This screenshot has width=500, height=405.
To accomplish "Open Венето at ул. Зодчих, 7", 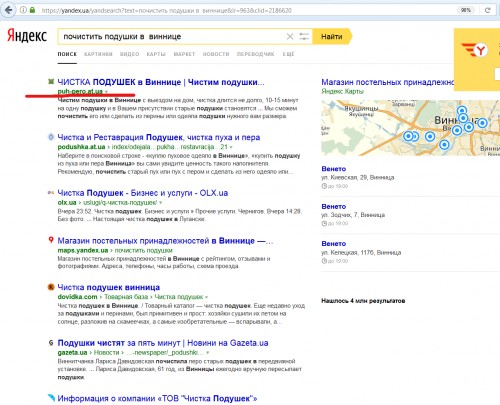I will point(334,207).
